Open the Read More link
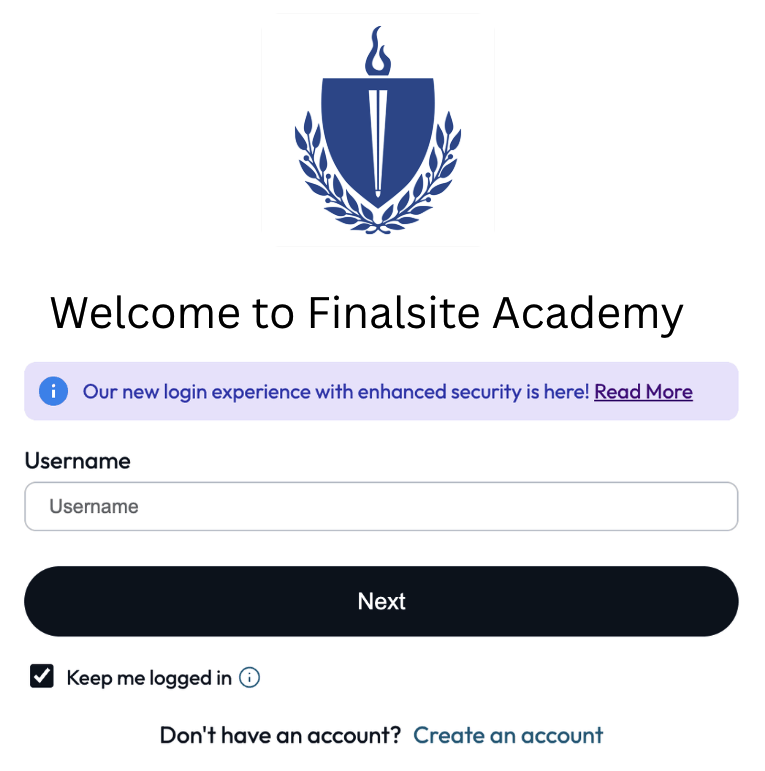Image resolution: width=765 pixels, height=771 pixels. [x=643, y=392]
